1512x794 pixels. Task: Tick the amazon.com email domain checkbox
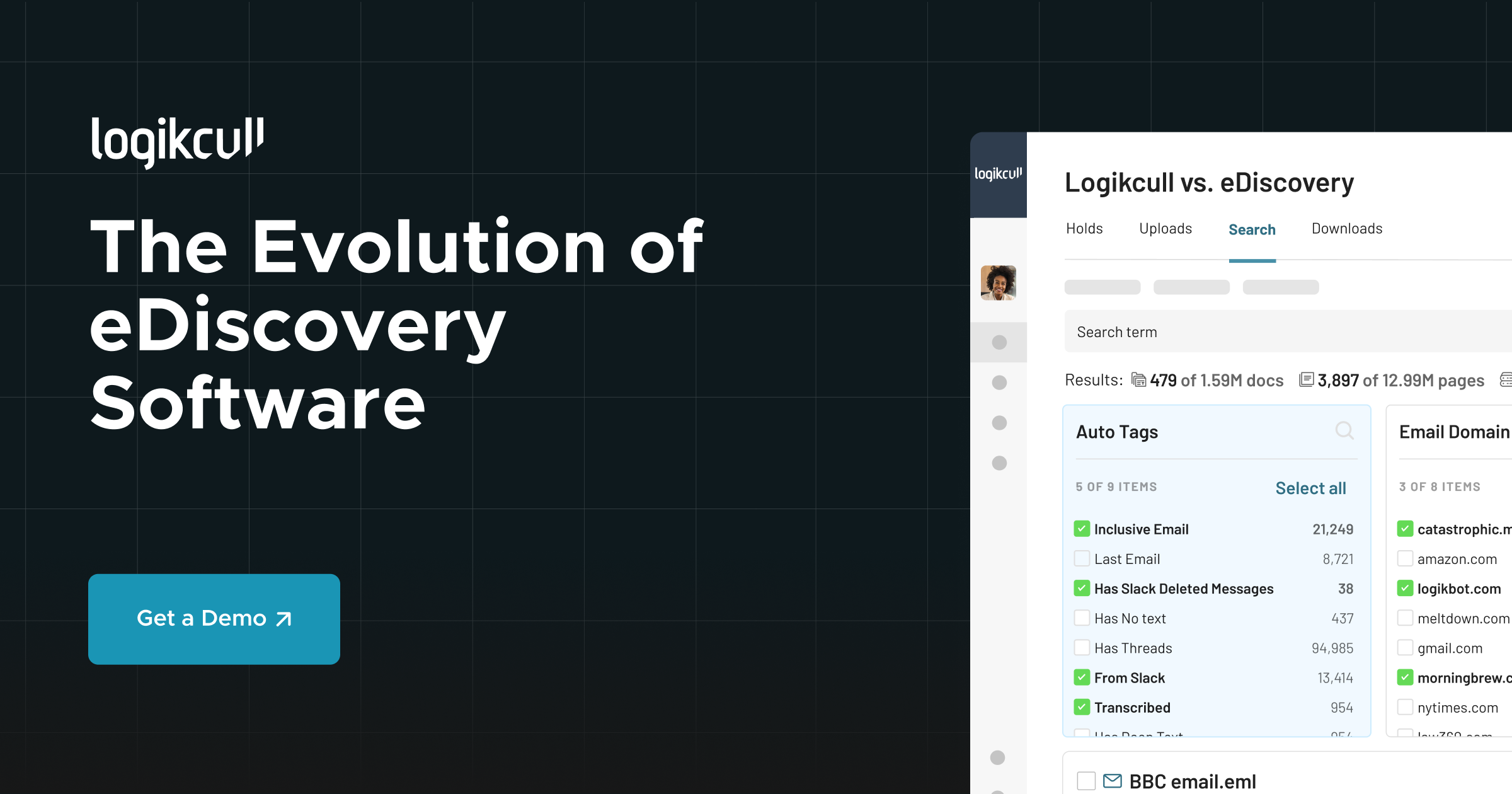click(x=1405, y=558)
